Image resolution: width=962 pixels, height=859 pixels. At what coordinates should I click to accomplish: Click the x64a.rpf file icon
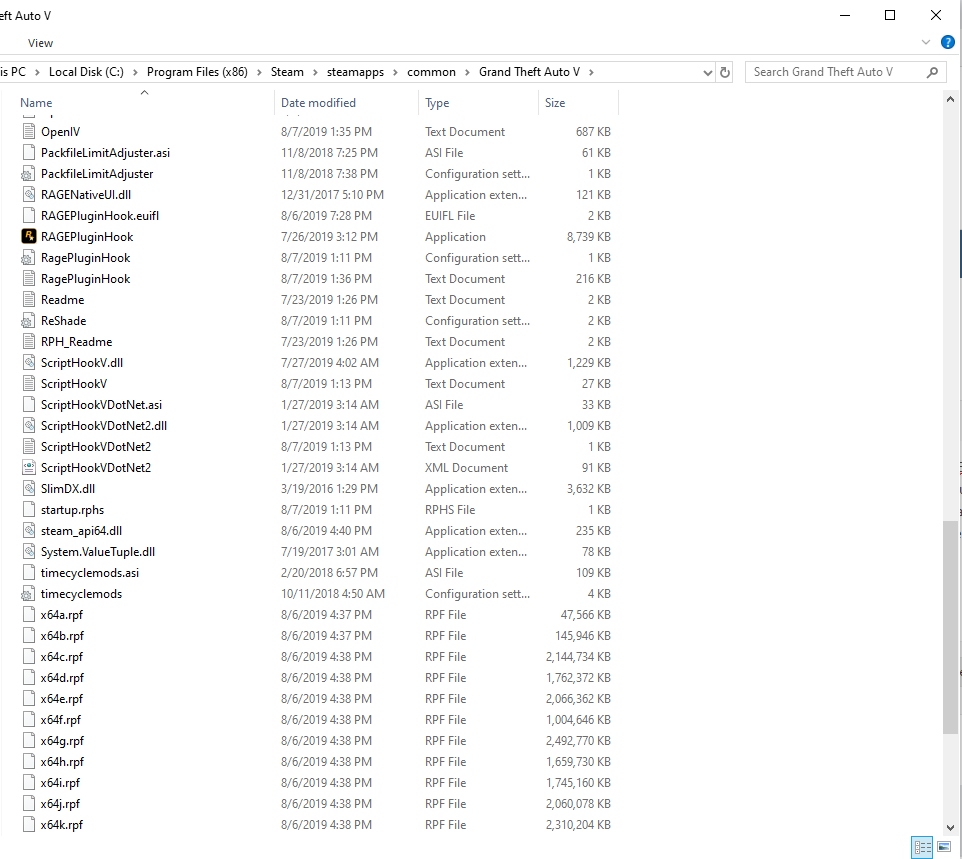(28, 614)
